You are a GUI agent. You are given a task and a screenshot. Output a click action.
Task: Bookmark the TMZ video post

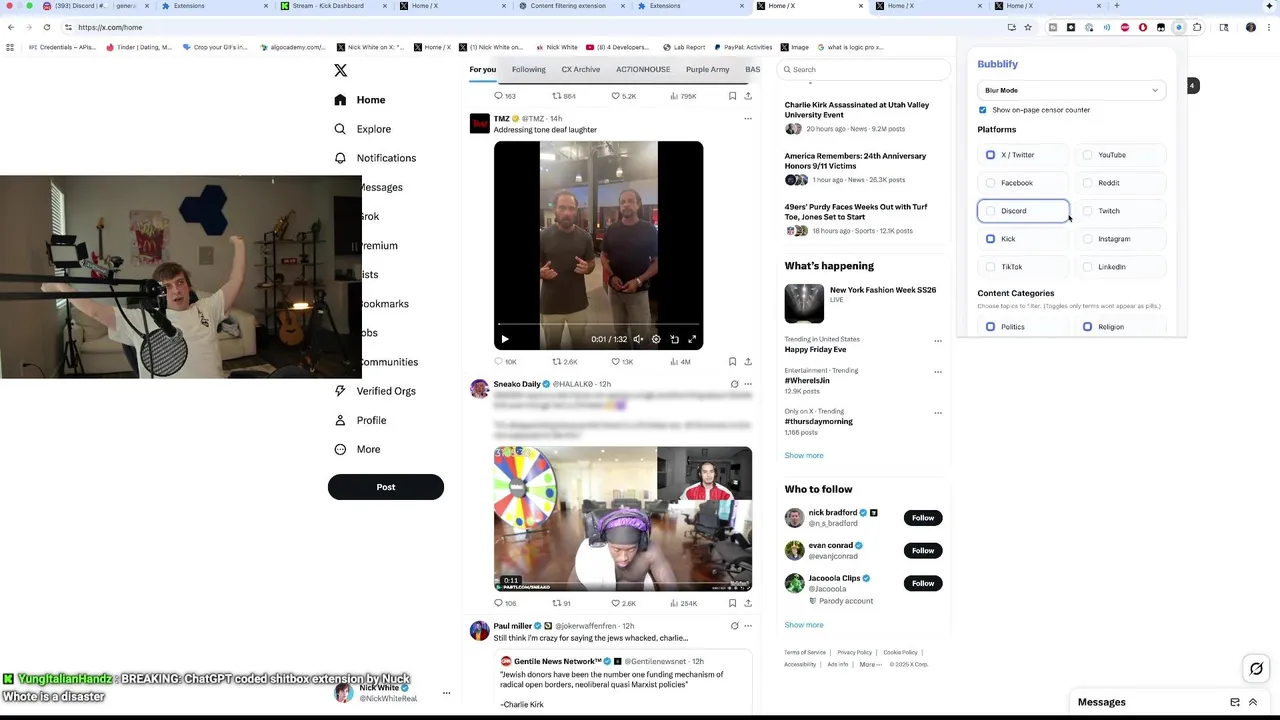pyautogui.click(x=732, y=362)
